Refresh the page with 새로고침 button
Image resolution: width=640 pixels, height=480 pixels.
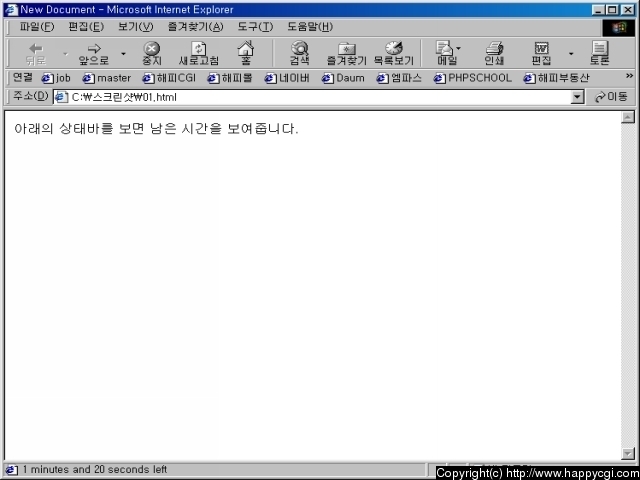[x=199, y=54]
